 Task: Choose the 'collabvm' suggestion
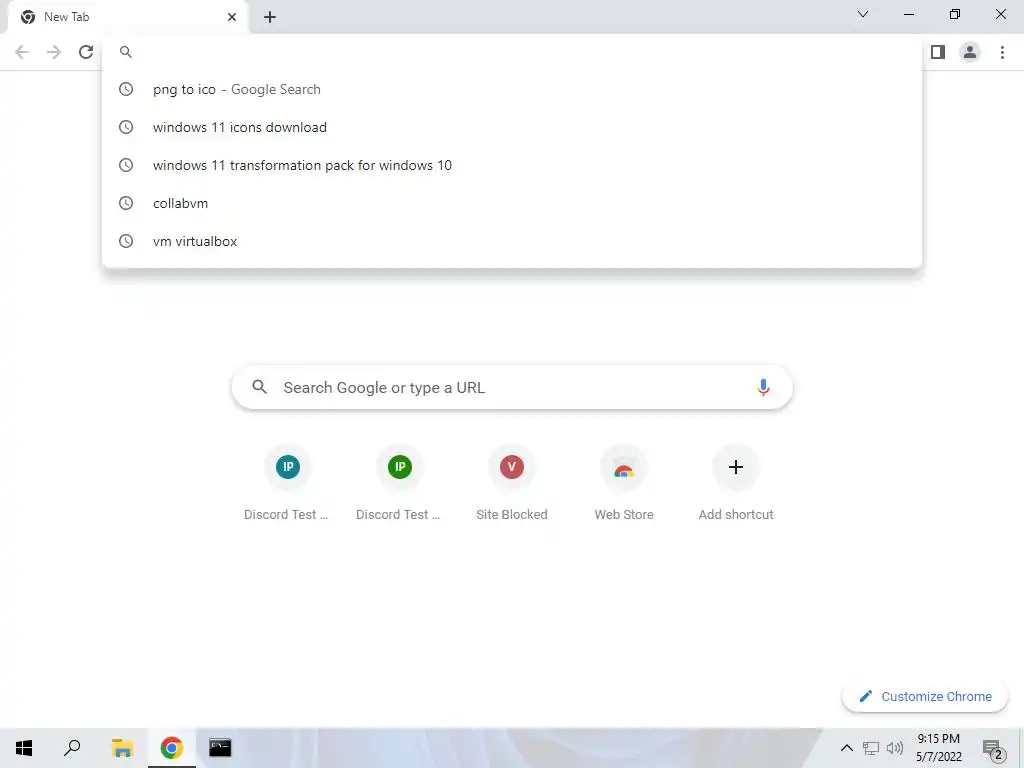click(x=511, y=203)
